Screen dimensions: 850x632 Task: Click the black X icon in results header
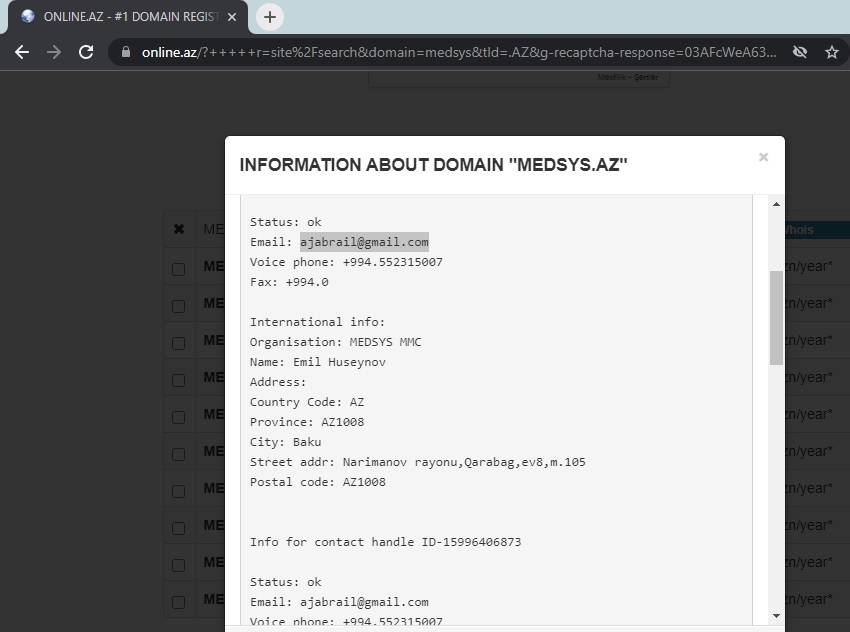click(179, 229)
